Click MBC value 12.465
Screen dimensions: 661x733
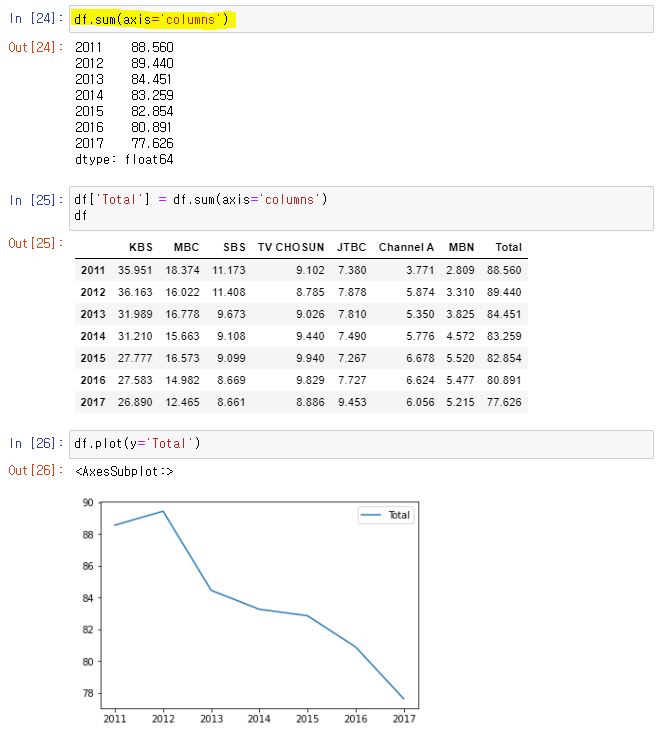[x=182, y=402]
